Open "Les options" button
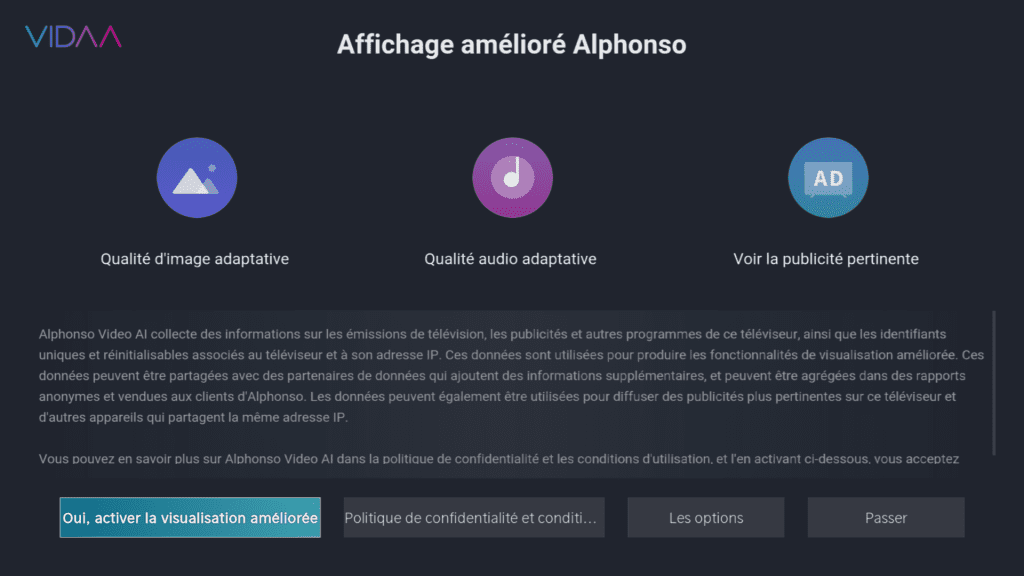This screenshot has width=1024, height=576. 706,518
